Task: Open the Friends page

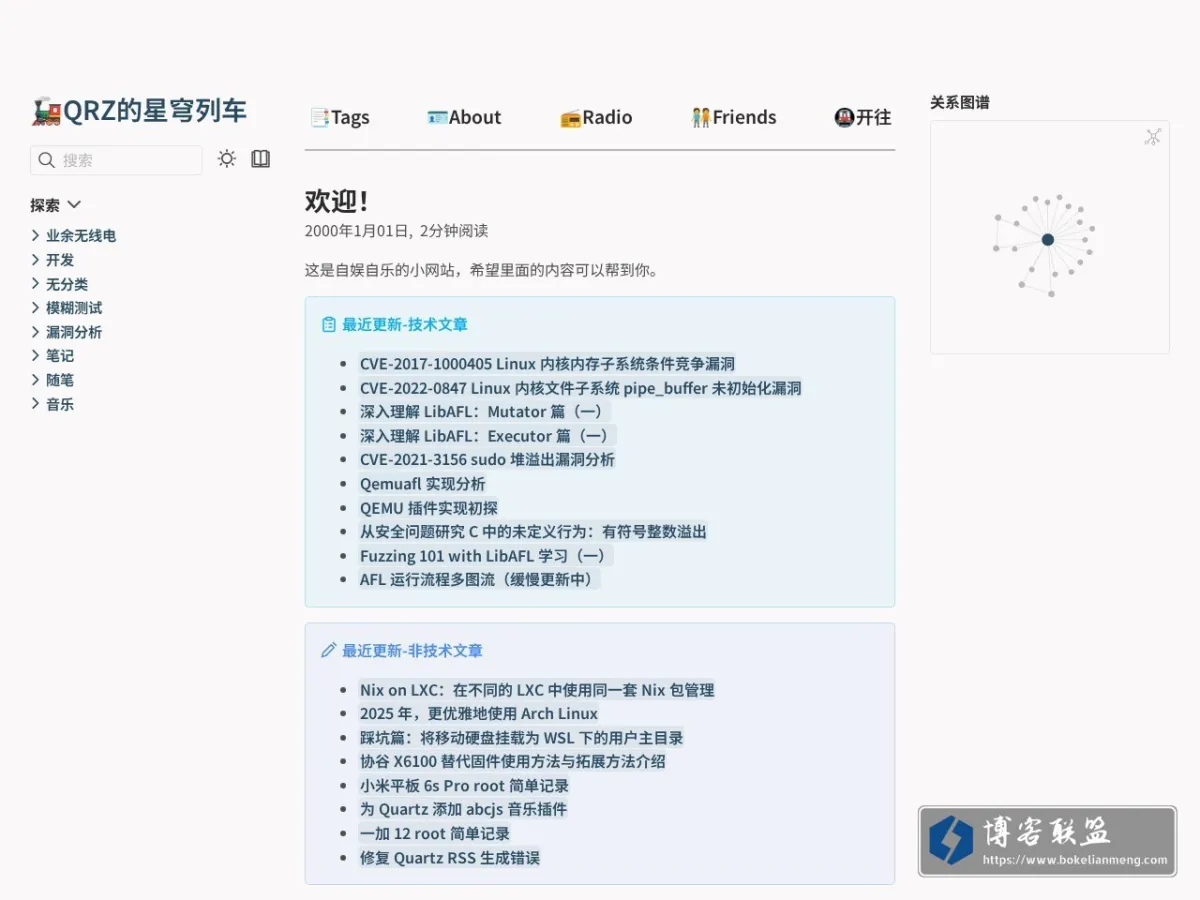Action: [x=734, y=117]
